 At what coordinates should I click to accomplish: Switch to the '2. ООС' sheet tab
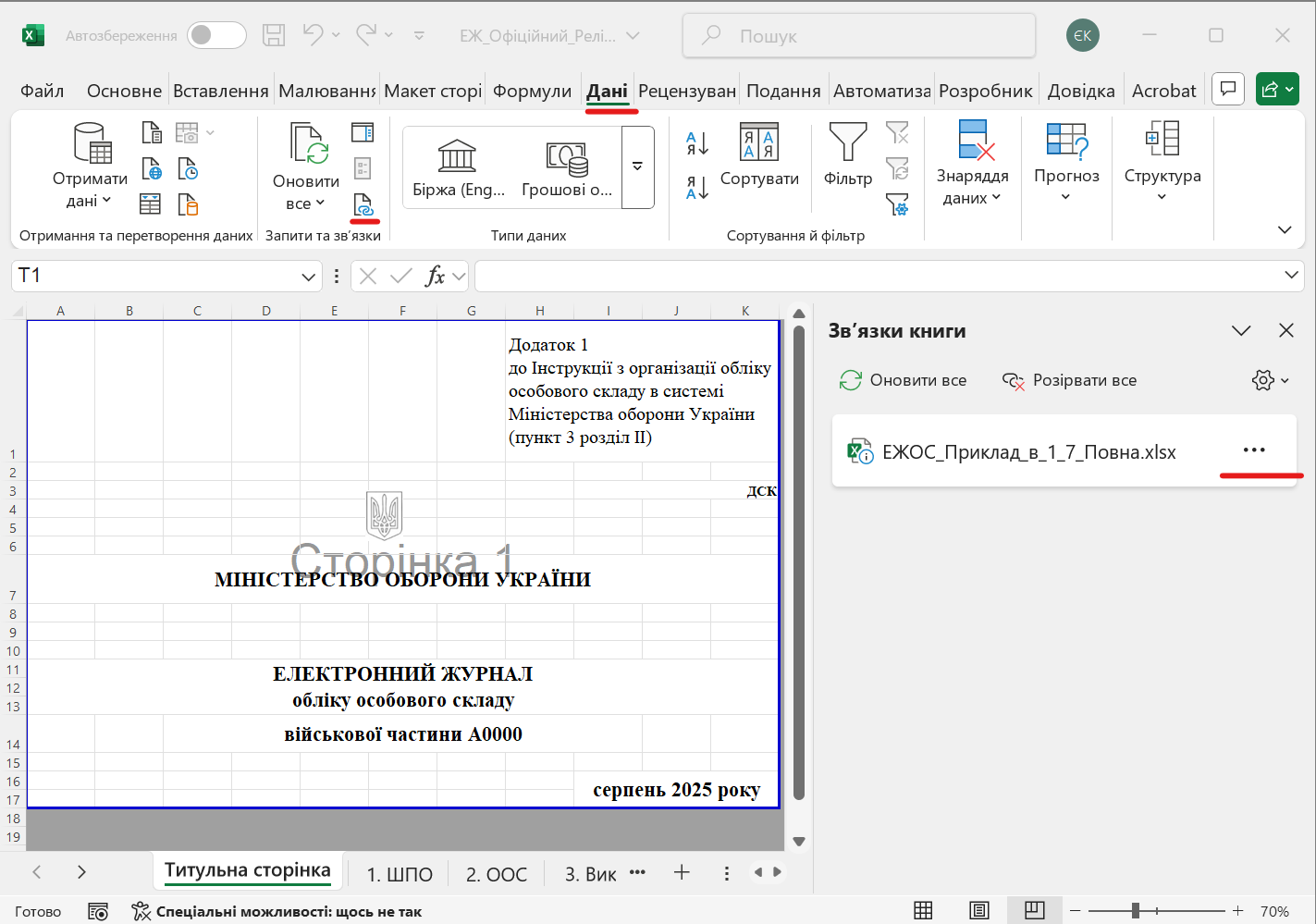tap(496, 874)
